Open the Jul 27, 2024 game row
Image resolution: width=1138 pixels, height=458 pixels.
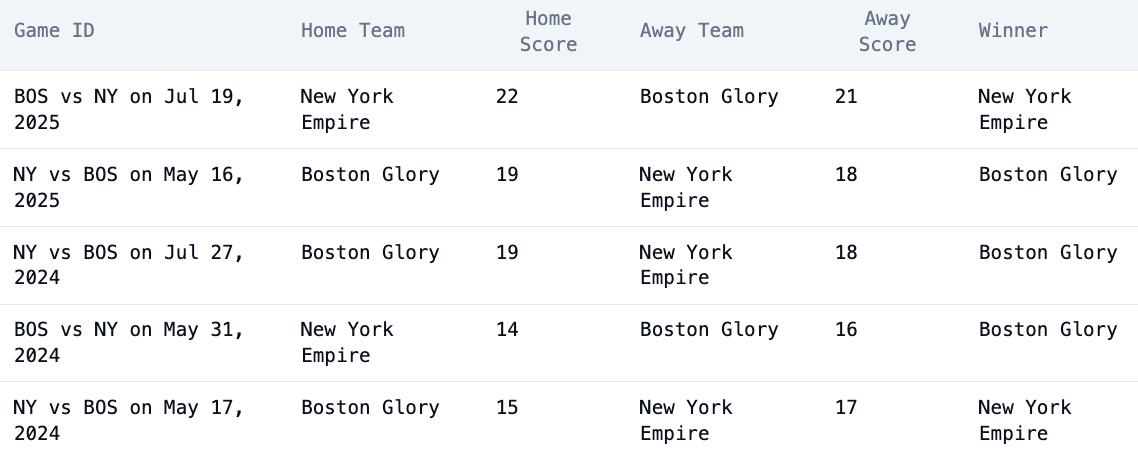pos(129,265)
